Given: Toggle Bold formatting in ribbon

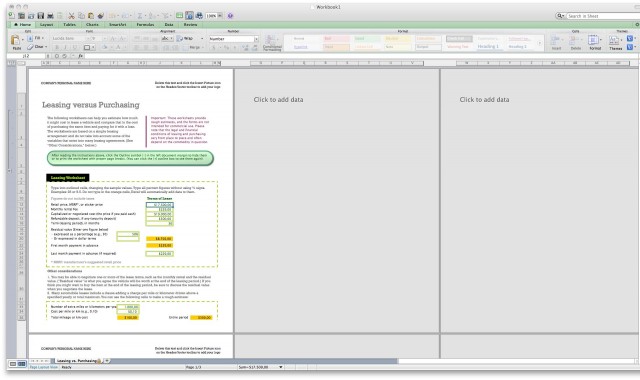Looking at the screenshot, I should click(57, 47).
